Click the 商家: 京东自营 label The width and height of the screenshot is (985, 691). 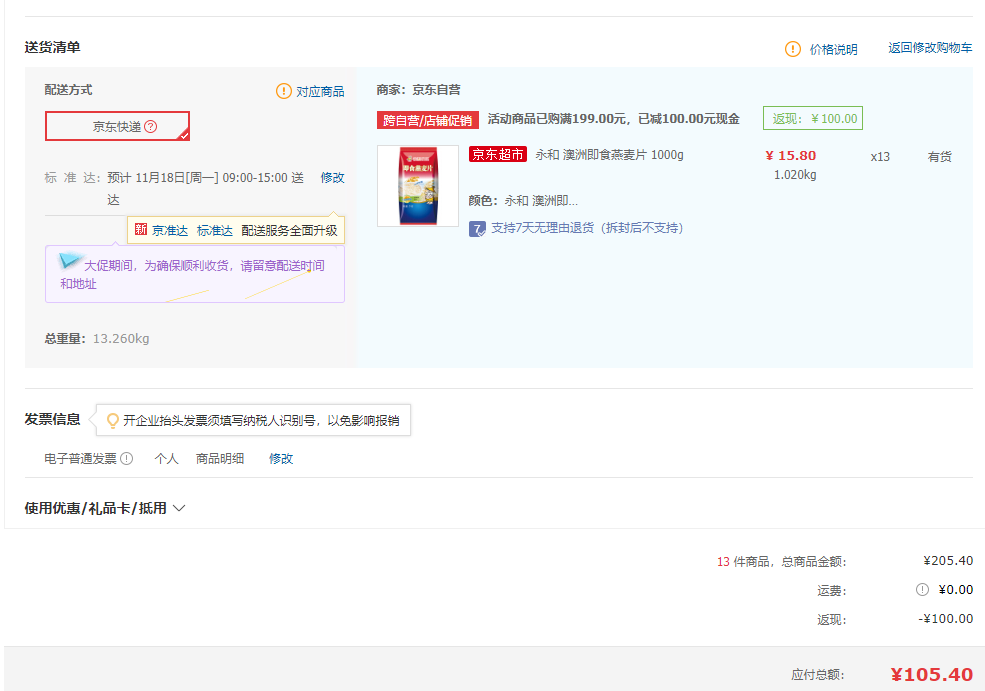click(418, 90)
